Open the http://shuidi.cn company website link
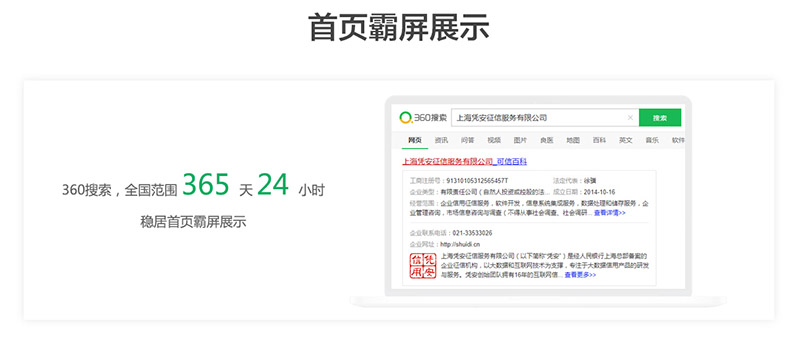The width and height of the screenshot is (800, 360). [x=460, y=245]
